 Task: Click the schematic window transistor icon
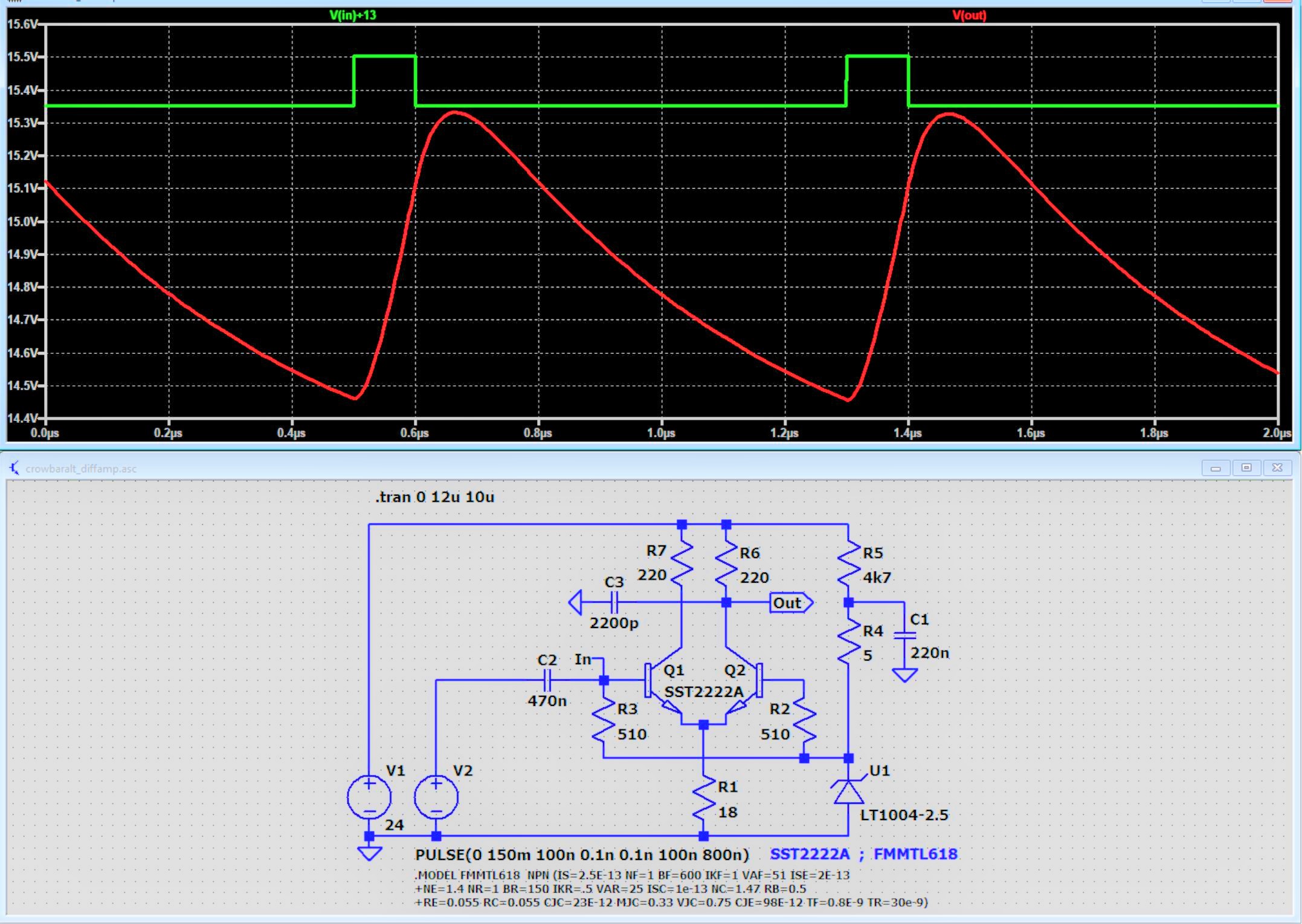(15, 468)
